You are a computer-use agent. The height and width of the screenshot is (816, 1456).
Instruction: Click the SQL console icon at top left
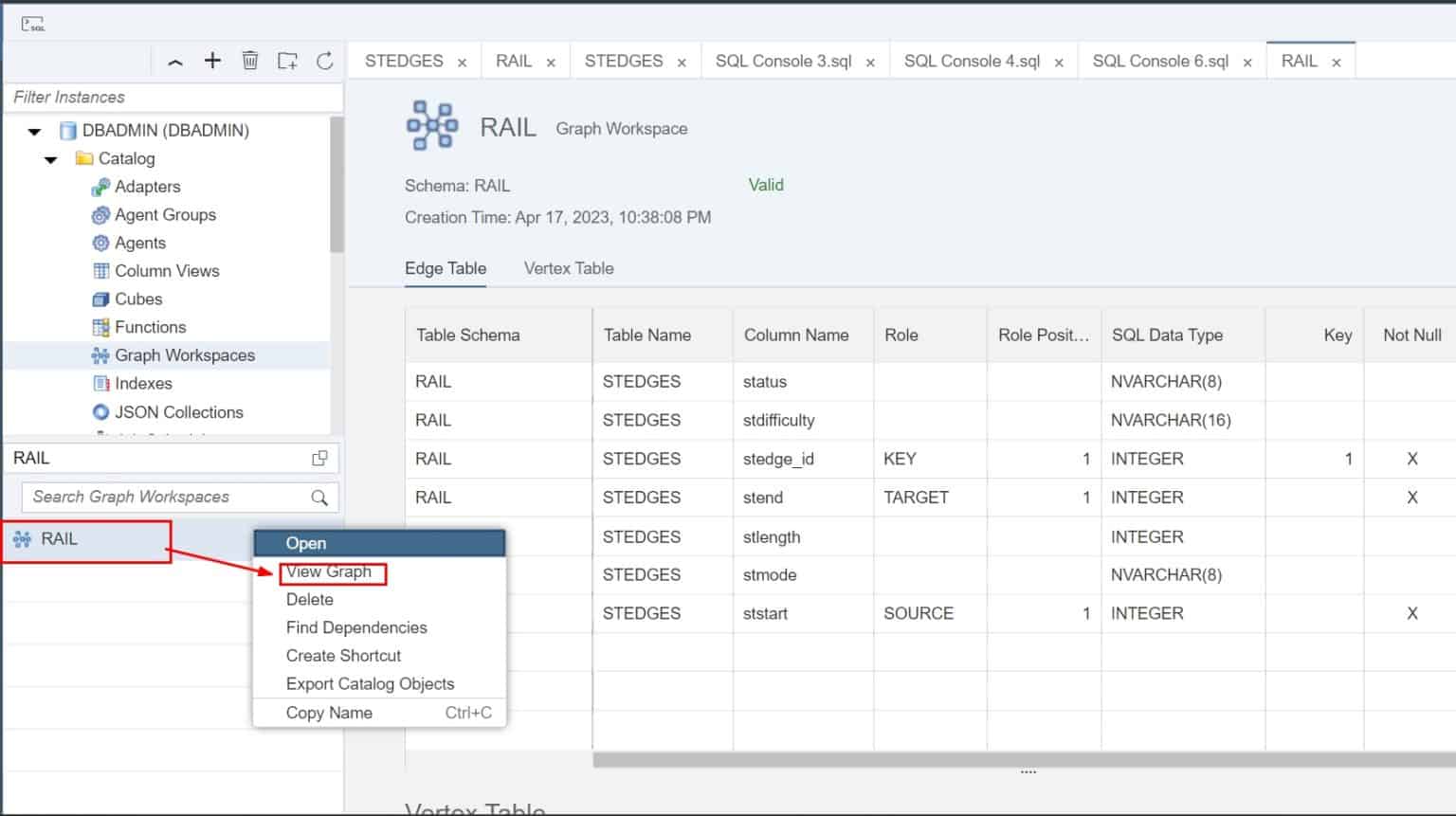click(33, 25)
